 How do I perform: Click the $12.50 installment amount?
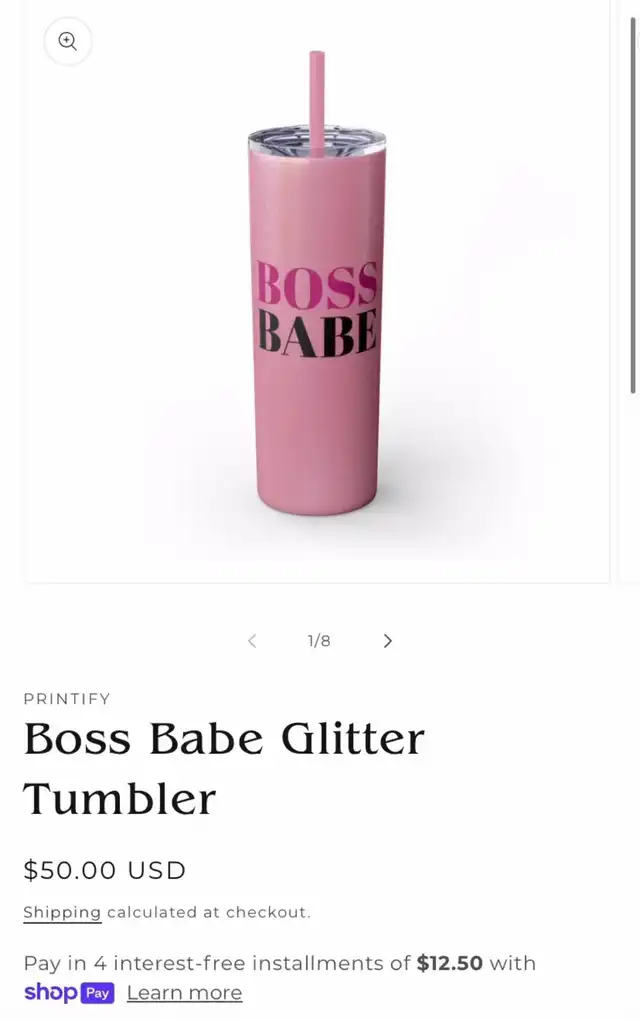(x=450, y=963)
